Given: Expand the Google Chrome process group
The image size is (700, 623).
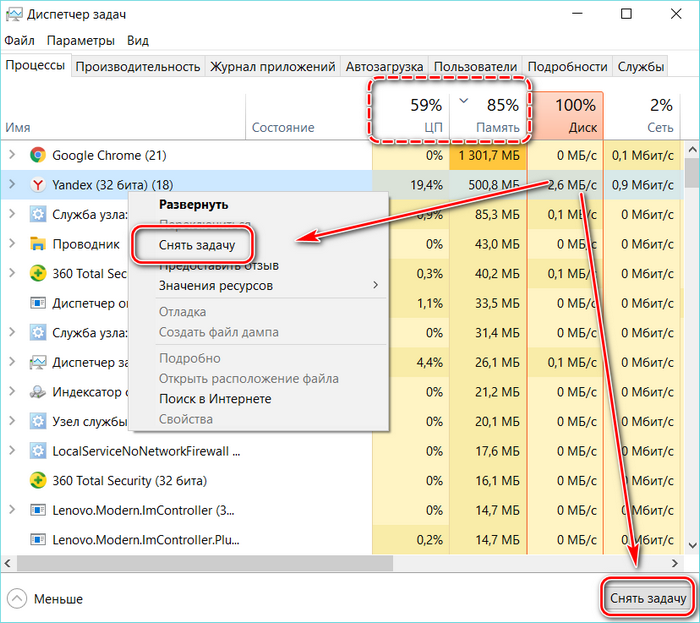Looking at the screenshot, I should tap(12, 155).
